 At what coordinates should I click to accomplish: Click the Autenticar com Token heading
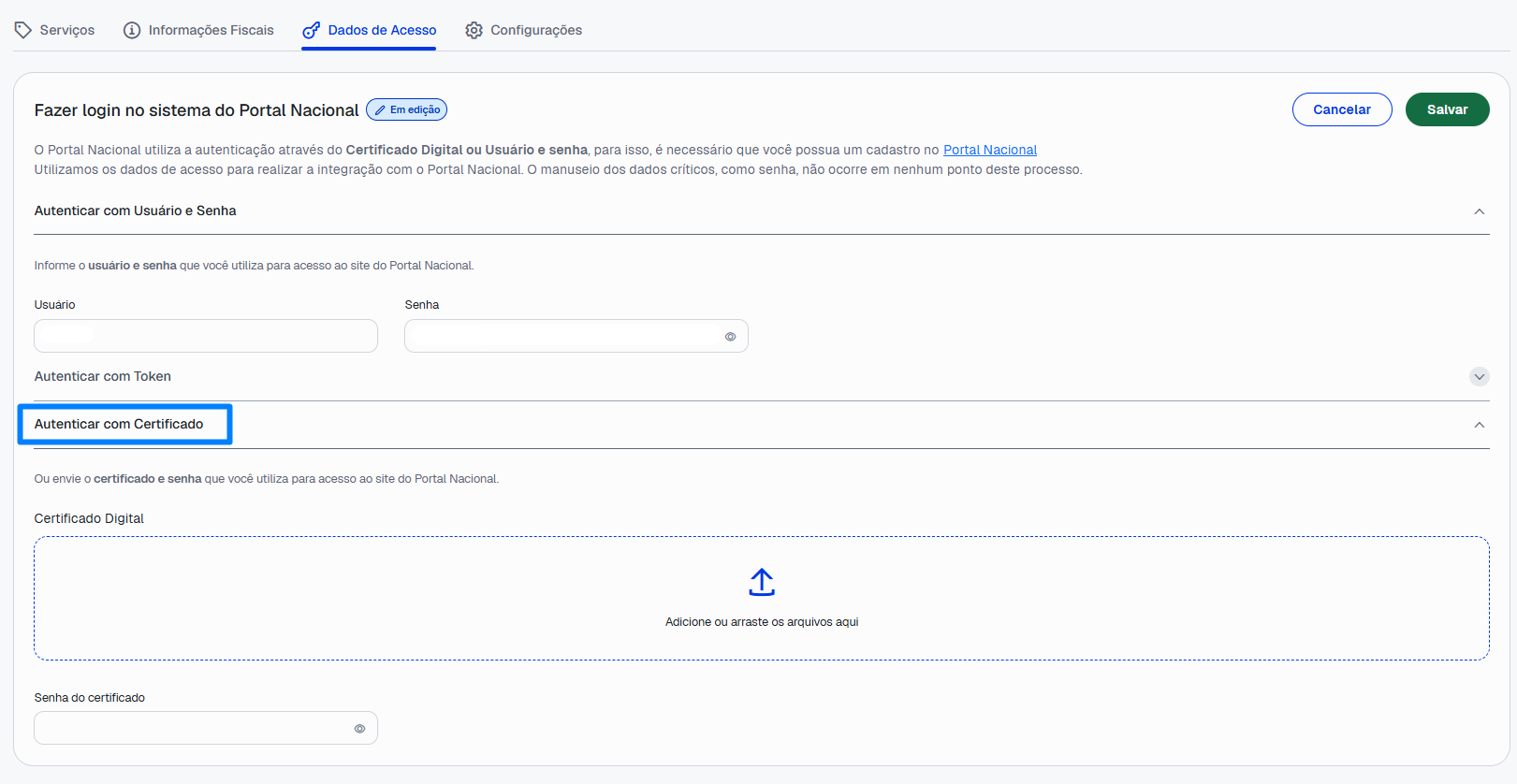pos(103,376)
